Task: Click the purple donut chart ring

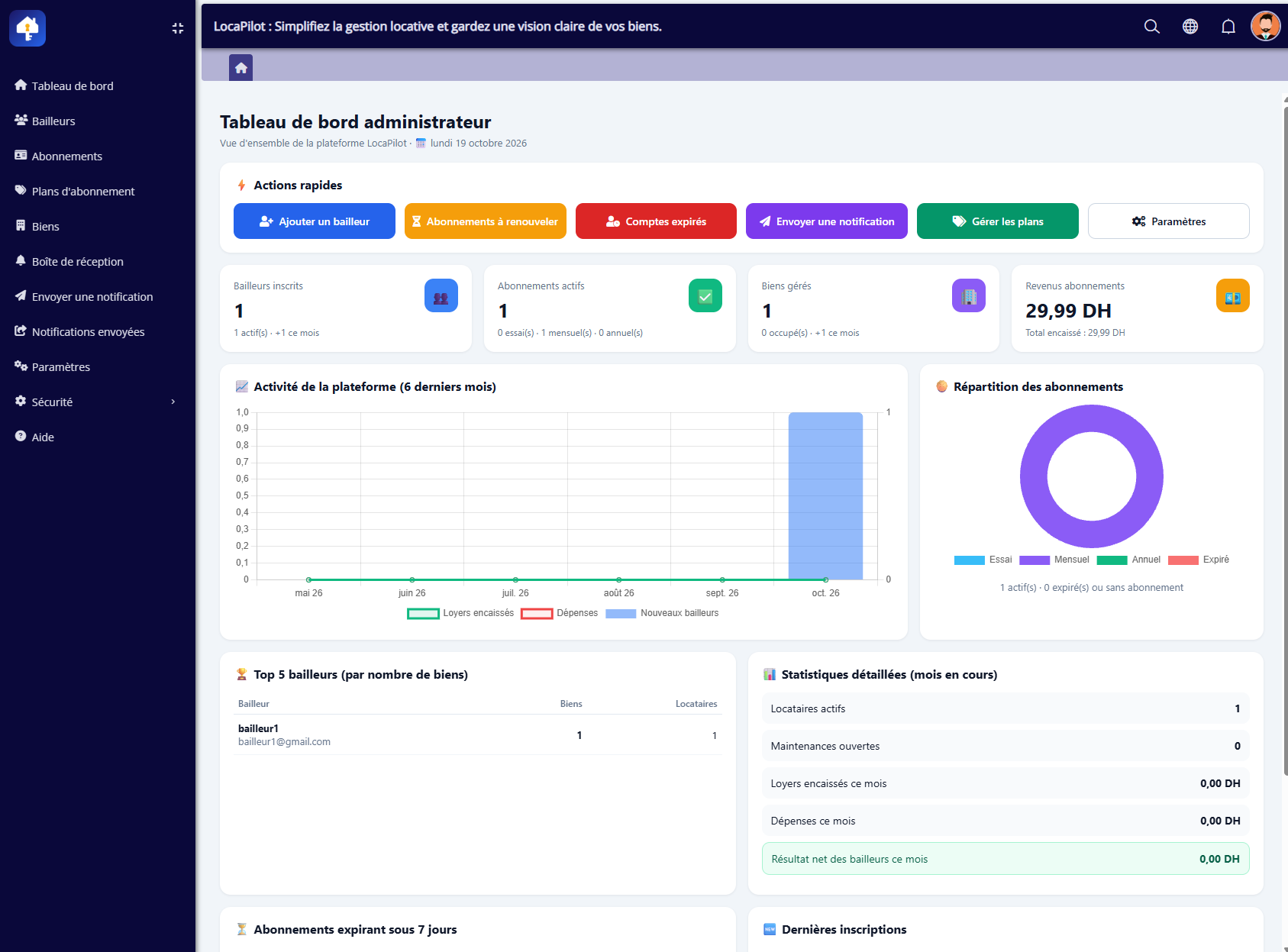Action: [x=1034, y=476]
